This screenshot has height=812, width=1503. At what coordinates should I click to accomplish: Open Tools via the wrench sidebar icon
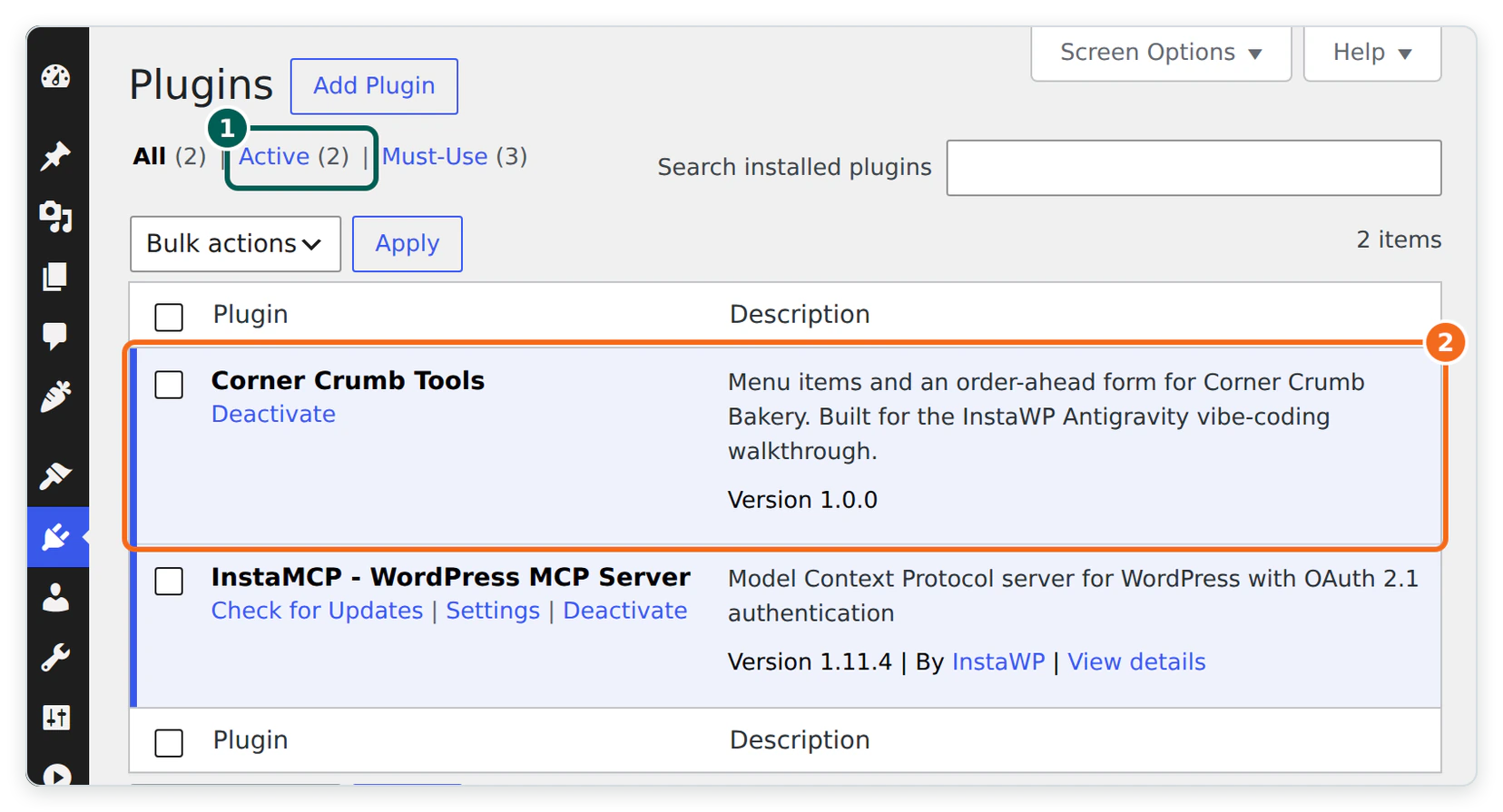tap(56, 657)
